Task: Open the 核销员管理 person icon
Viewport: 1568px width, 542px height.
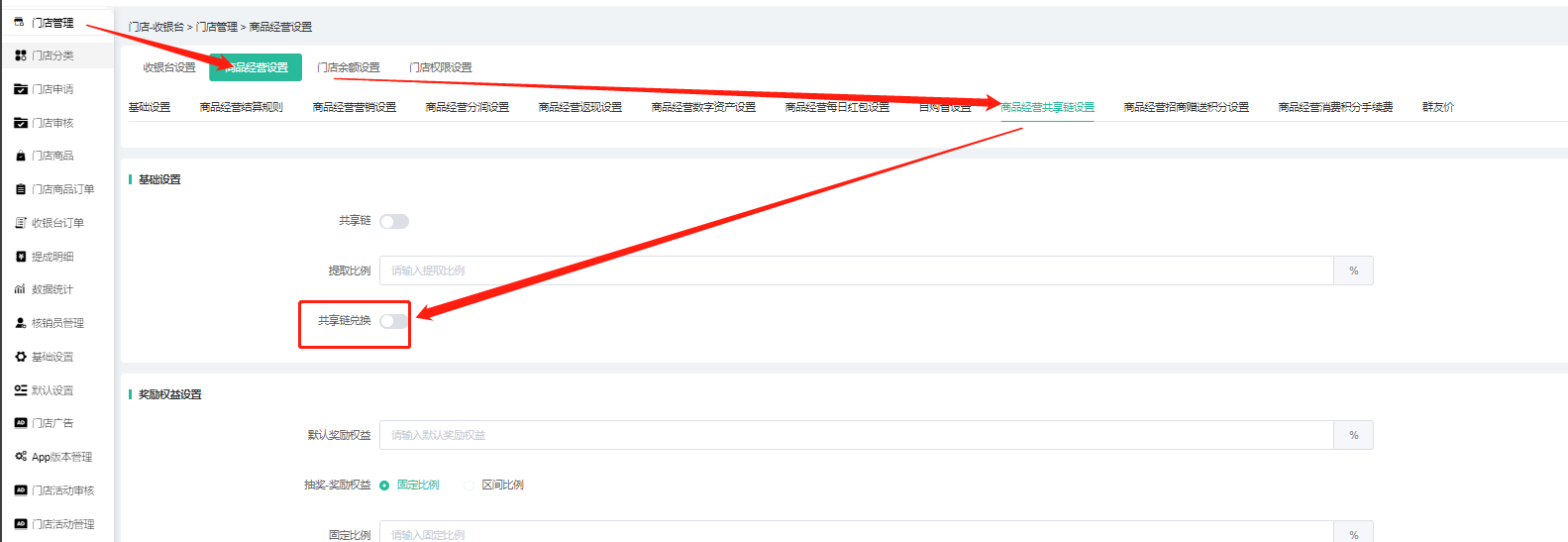Action: [x=21, y=323]
